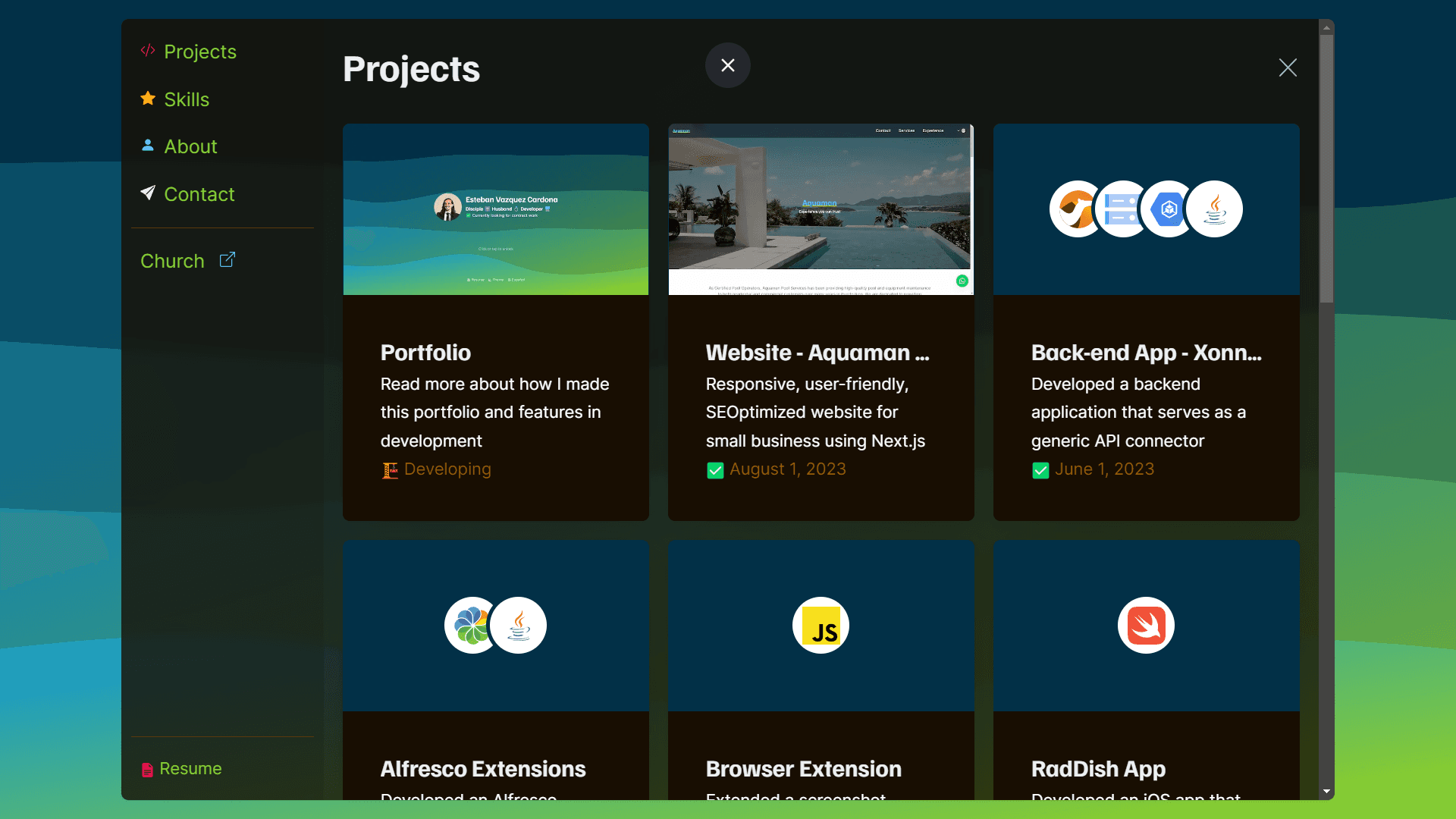The height and width of the screenshot is (819, 1456).
Task: Click the Alfresco flower logo icon
Action: [x=470, y=626]
